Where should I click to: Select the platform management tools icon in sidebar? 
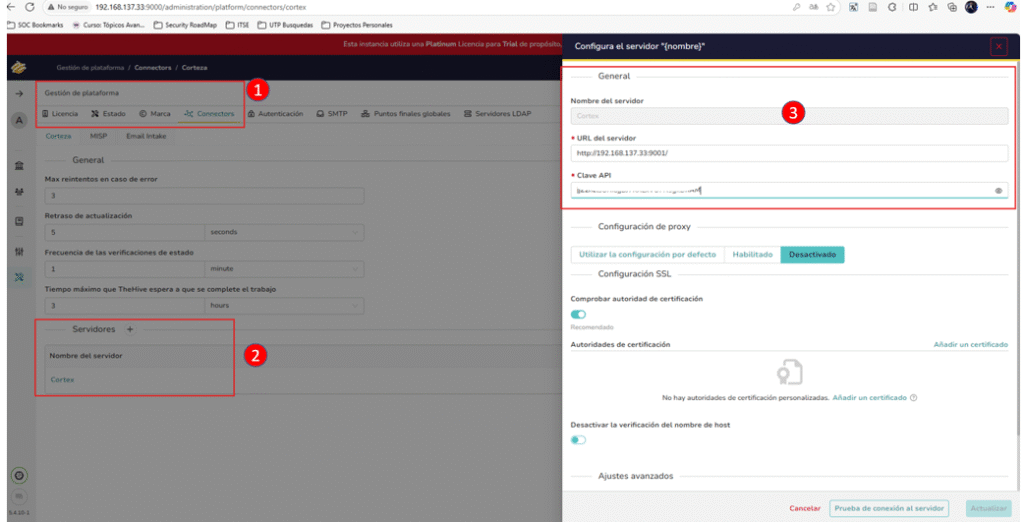19,278
